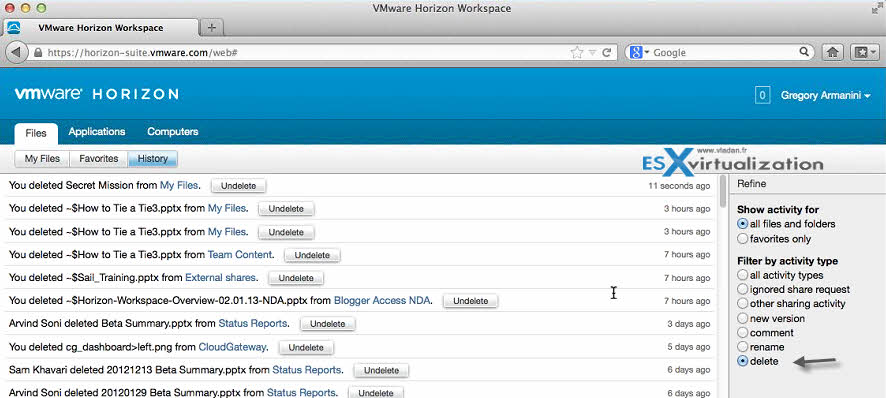This screenshot has height=398, width=886.
Task: Reload the page with refresh icon
Action: [607, 53]
